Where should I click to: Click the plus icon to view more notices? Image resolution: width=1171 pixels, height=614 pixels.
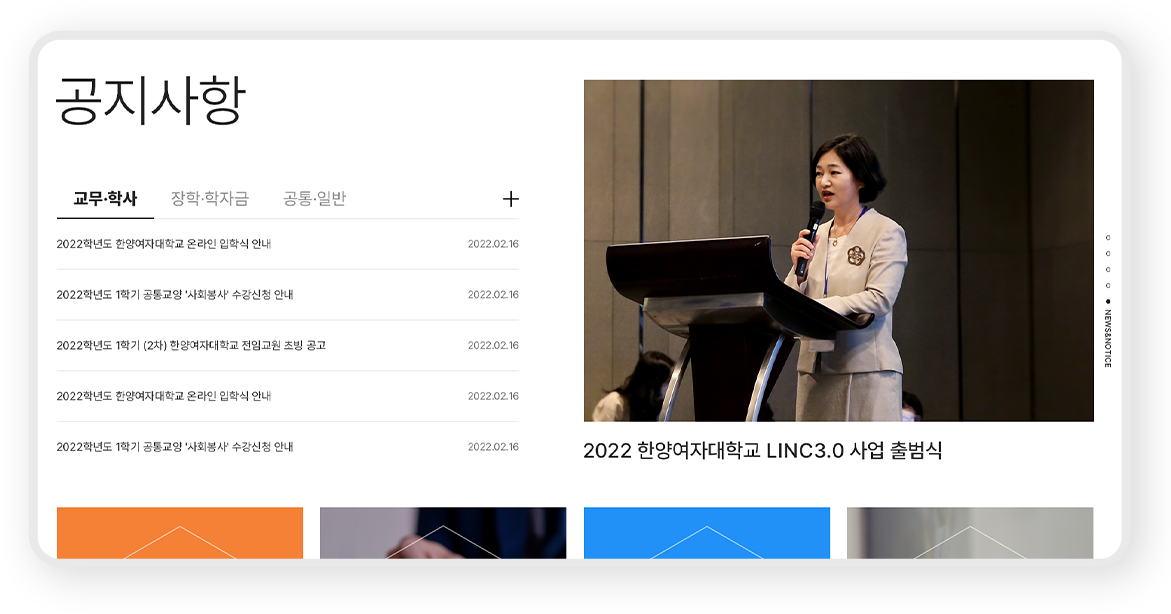coord(510,199)
